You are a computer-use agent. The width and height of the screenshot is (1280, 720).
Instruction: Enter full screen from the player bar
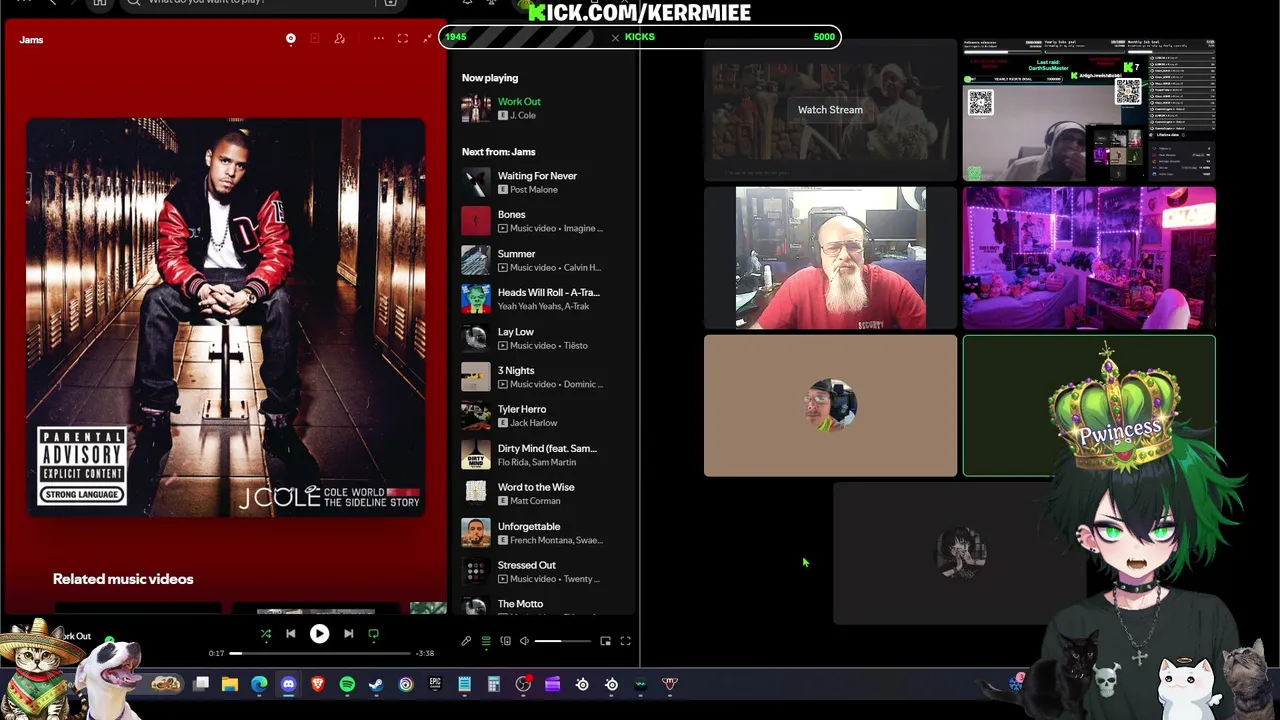625,641
